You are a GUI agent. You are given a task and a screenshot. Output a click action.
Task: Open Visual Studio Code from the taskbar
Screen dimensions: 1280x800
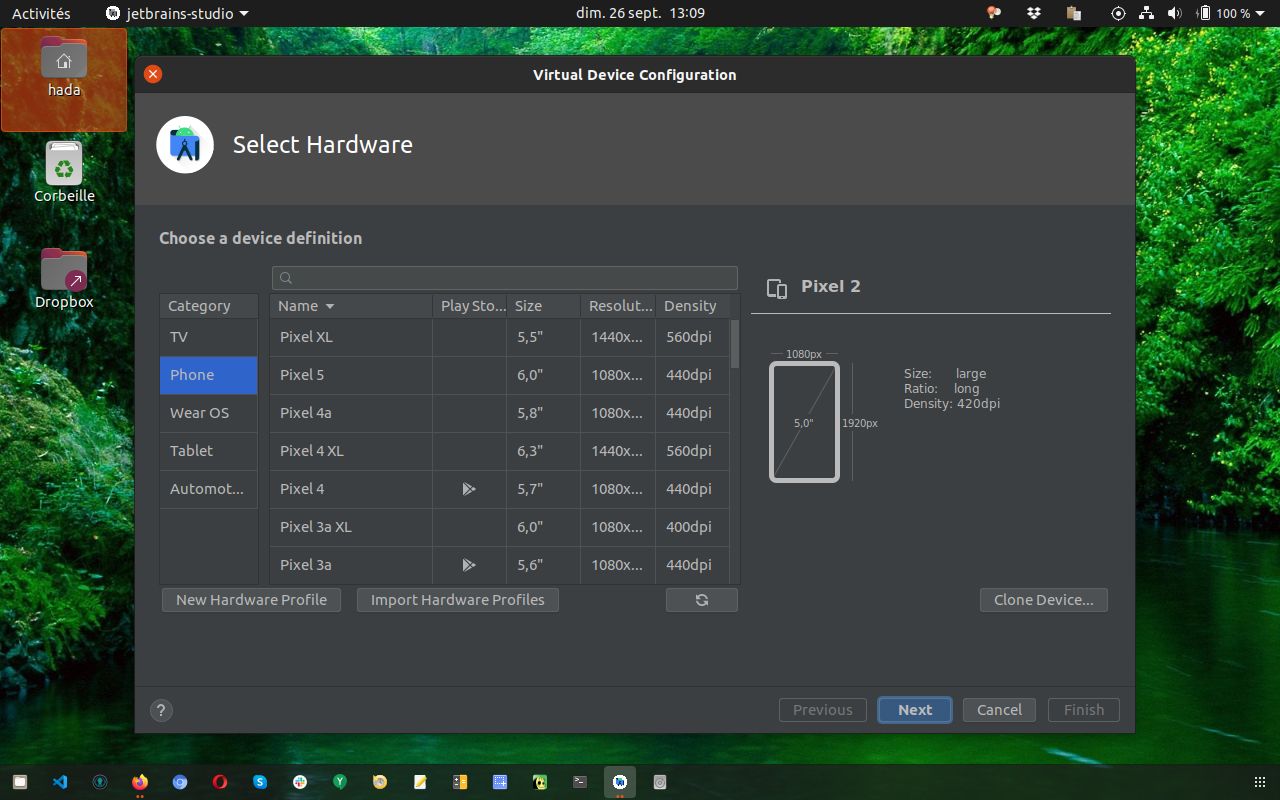pos(60,782)
